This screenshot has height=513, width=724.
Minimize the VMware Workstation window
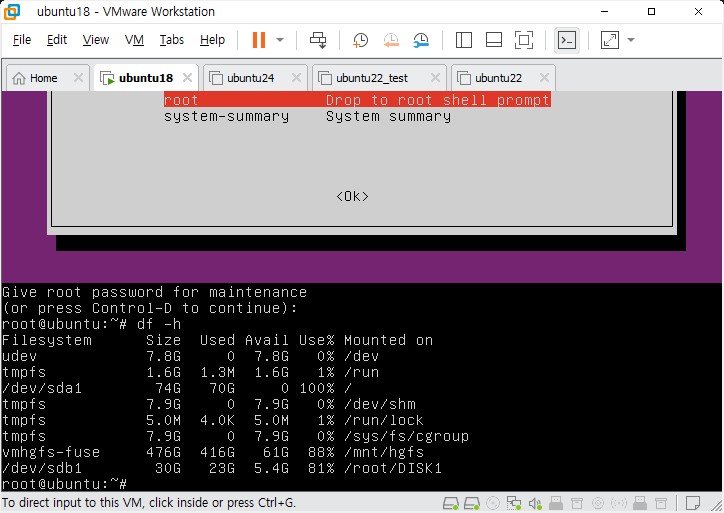click(604, 12)
